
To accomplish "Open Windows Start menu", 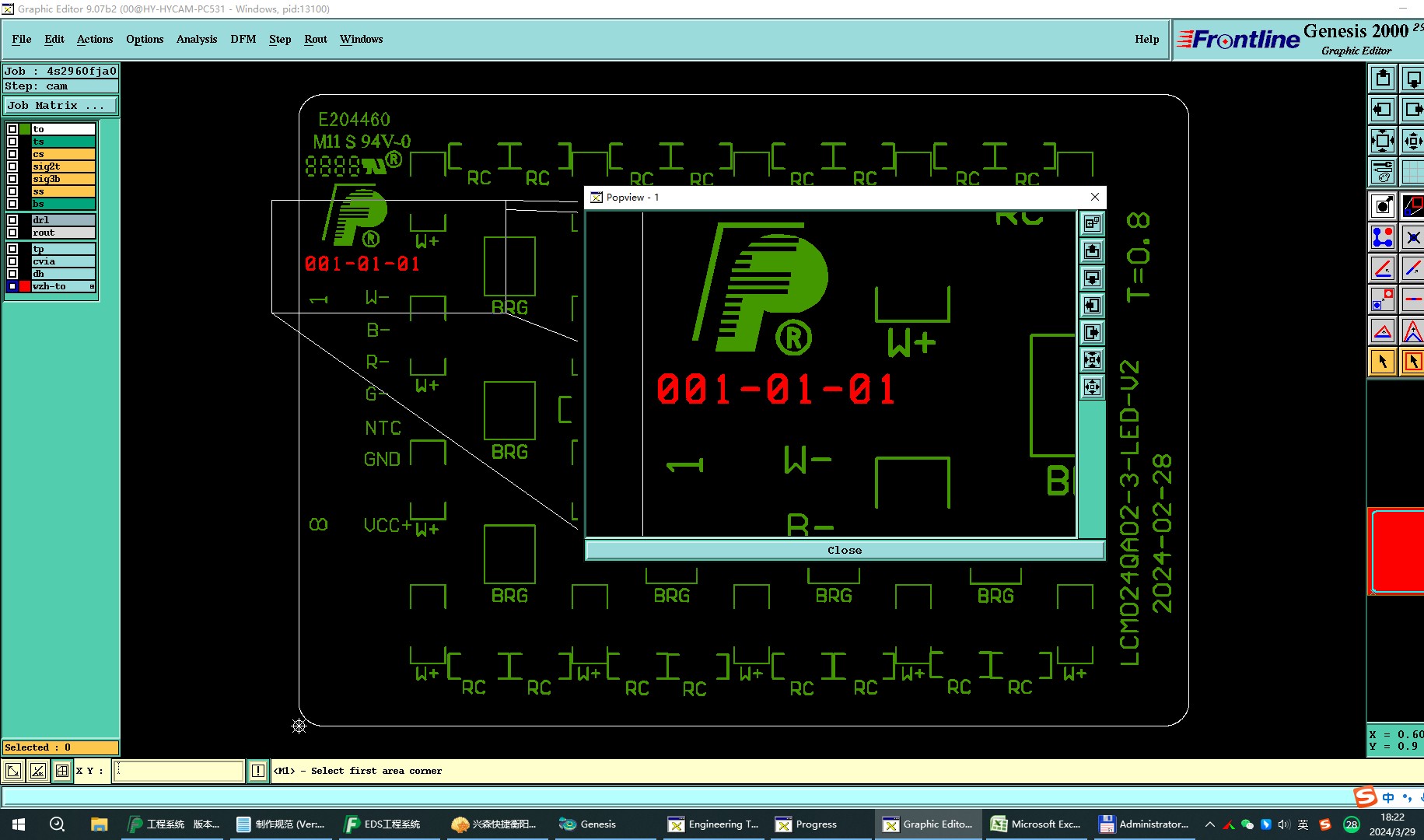I will [x=19, y=824].
